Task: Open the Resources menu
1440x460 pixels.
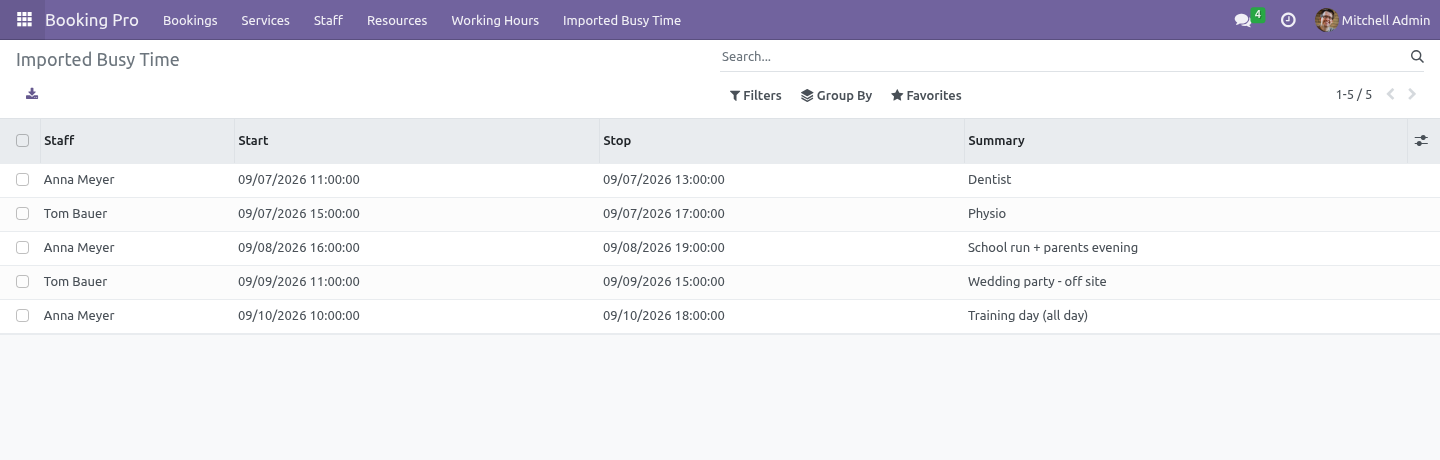Action: tap(397, 20)
